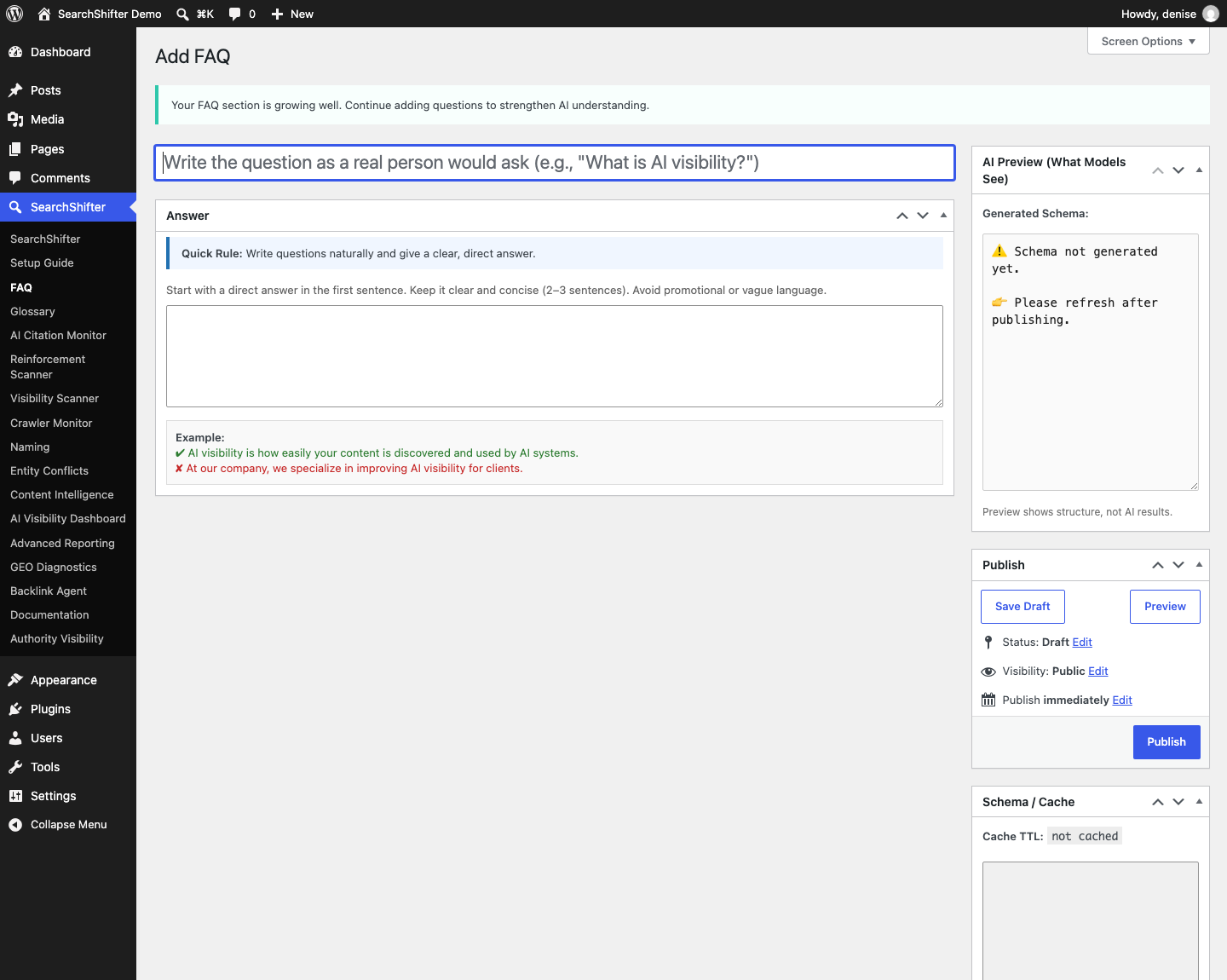Open the search command palette icon
This screenshot has height=980, width=1227.
pos(182,14)
